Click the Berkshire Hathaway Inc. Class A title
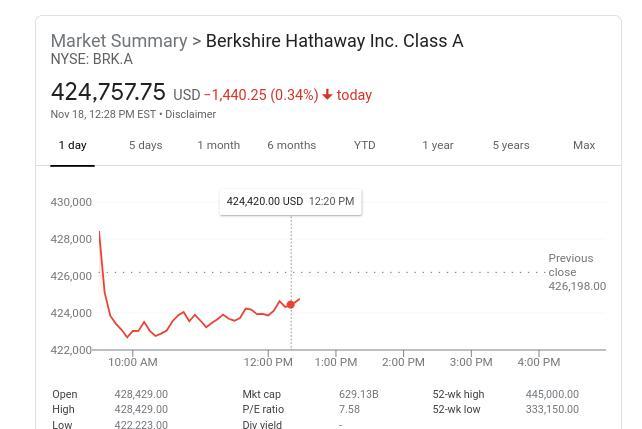 [x=334, y=41]
